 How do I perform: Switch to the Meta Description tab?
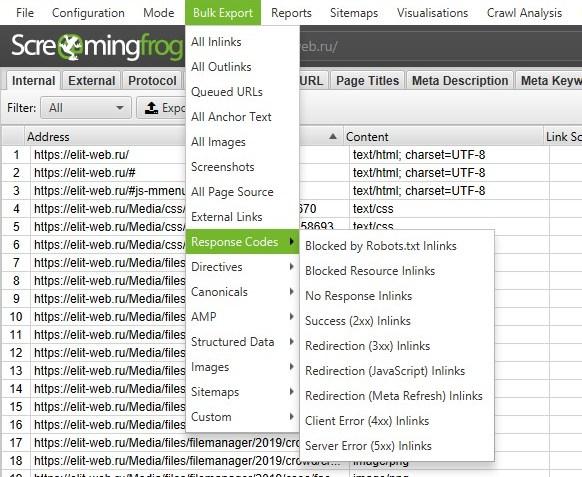click(x=460, y=81)
